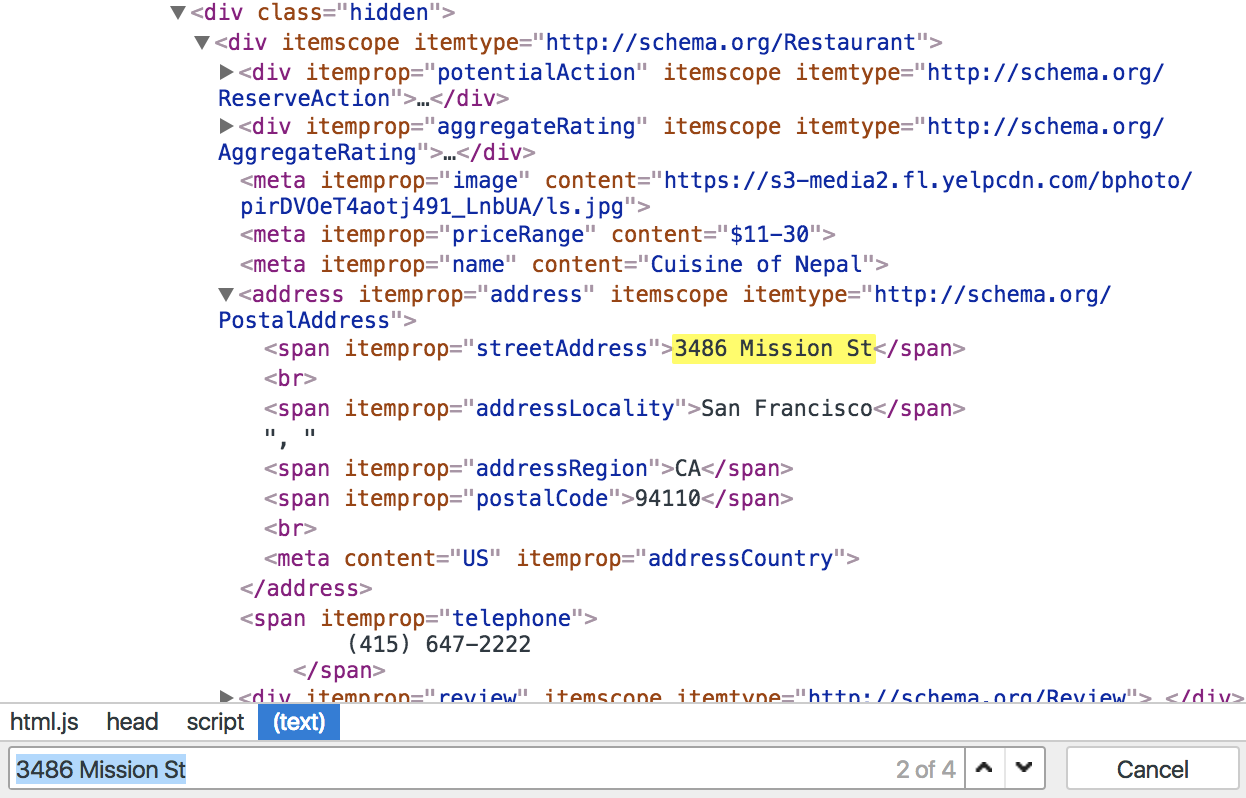Click the Cancel button
This screenshot has height=798, width=1246.
click(x=1152, y=768)
